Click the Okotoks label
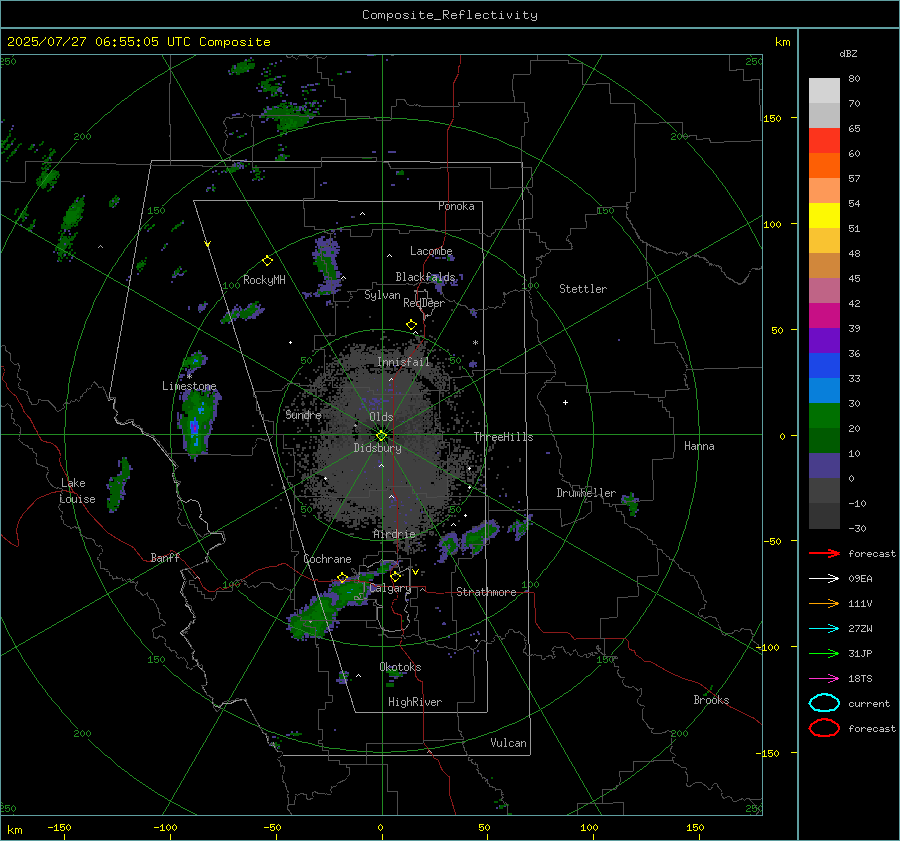900x841 pixels. click(400, 667)
